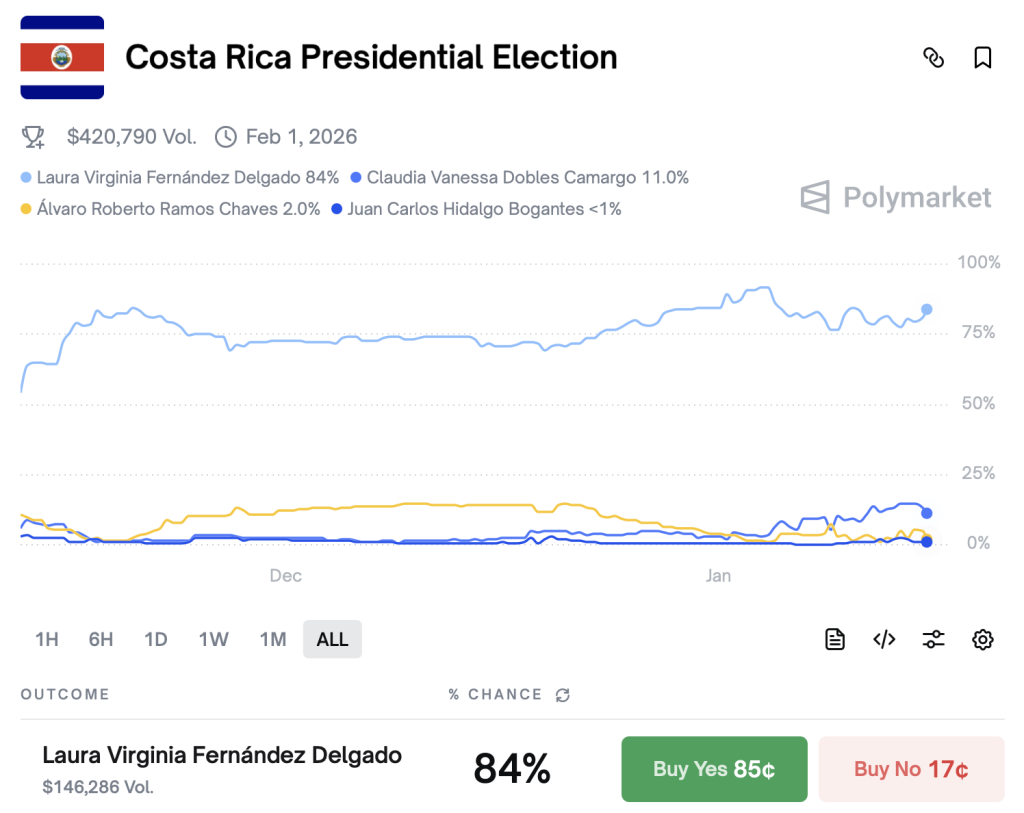This screenshot has height=813, width=1024.
Task: Select the ALL time range
Action: 332,640
